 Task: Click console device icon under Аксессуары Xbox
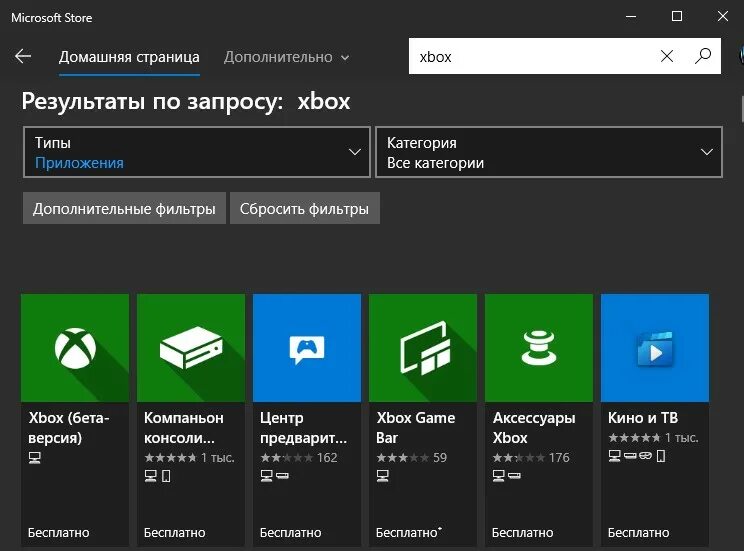(514, 476)
